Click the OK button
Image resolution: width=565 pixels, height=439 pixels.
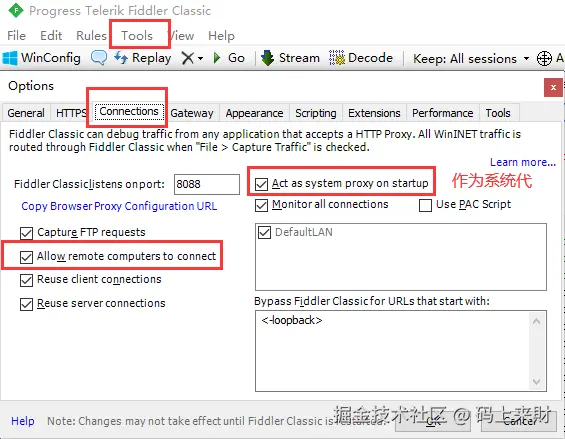[x=433, y=421]
